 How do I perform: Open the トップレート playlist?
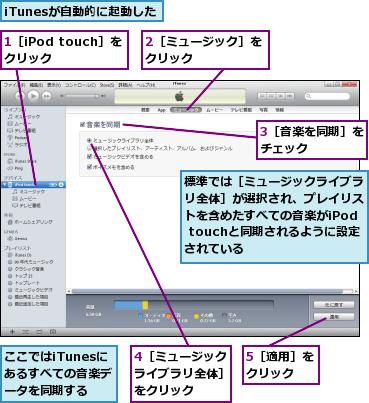pos(24,283)
